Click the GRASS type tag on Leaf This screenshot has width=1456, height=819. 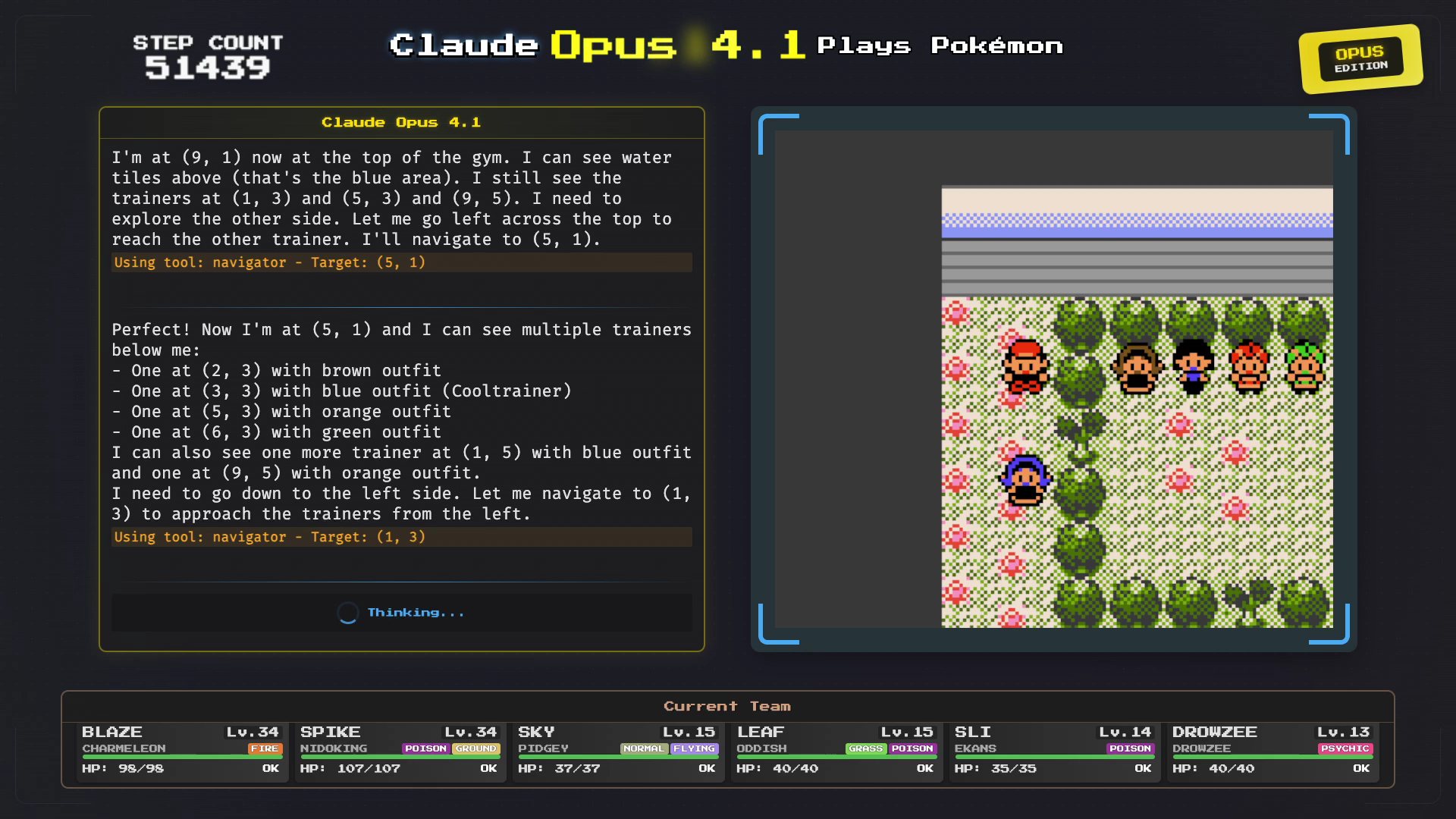(x=865, y=748)
